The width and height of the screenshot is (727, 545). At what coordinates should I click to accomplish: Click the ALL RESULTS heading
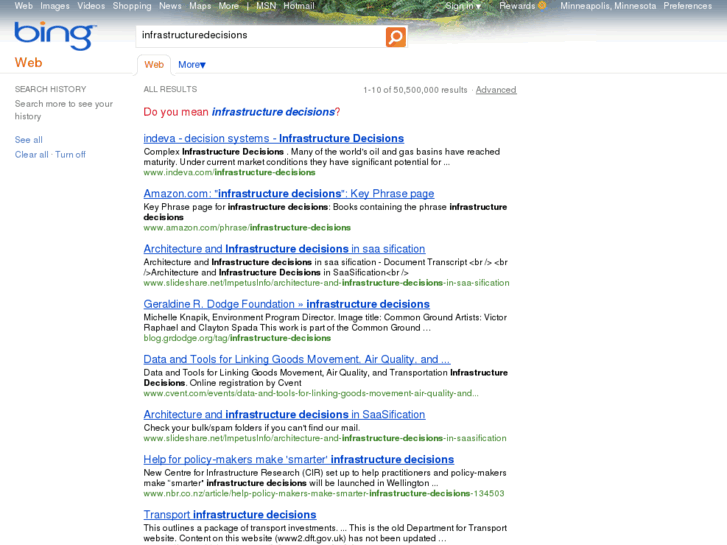click(170, 89)
